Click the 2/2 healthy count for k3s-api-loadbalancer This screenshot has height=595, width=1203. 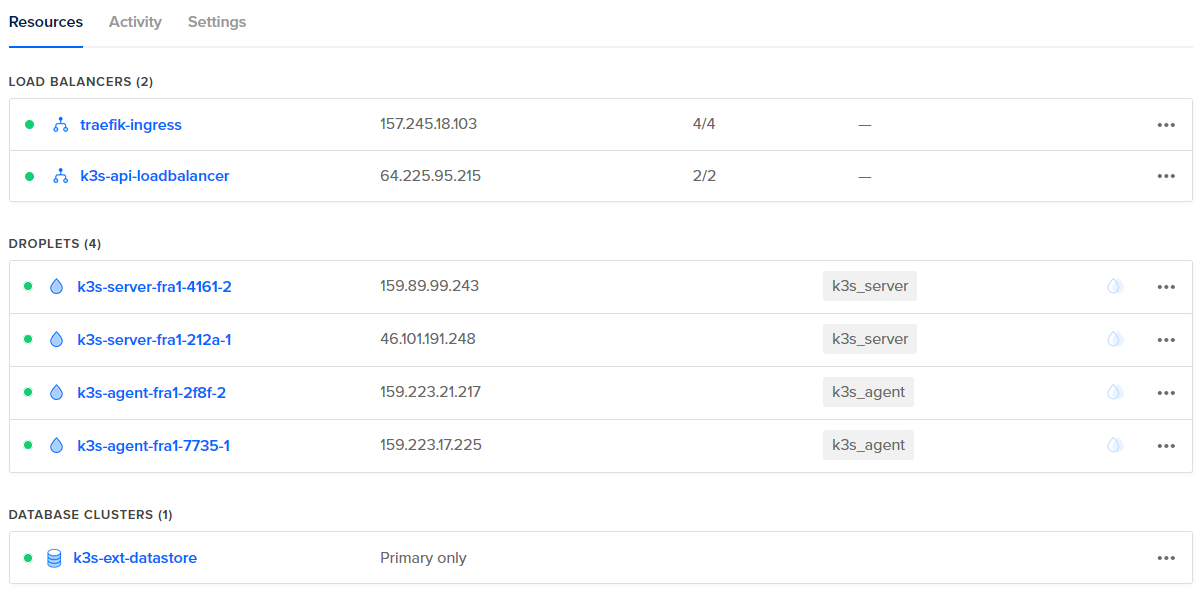pos(704,176)
